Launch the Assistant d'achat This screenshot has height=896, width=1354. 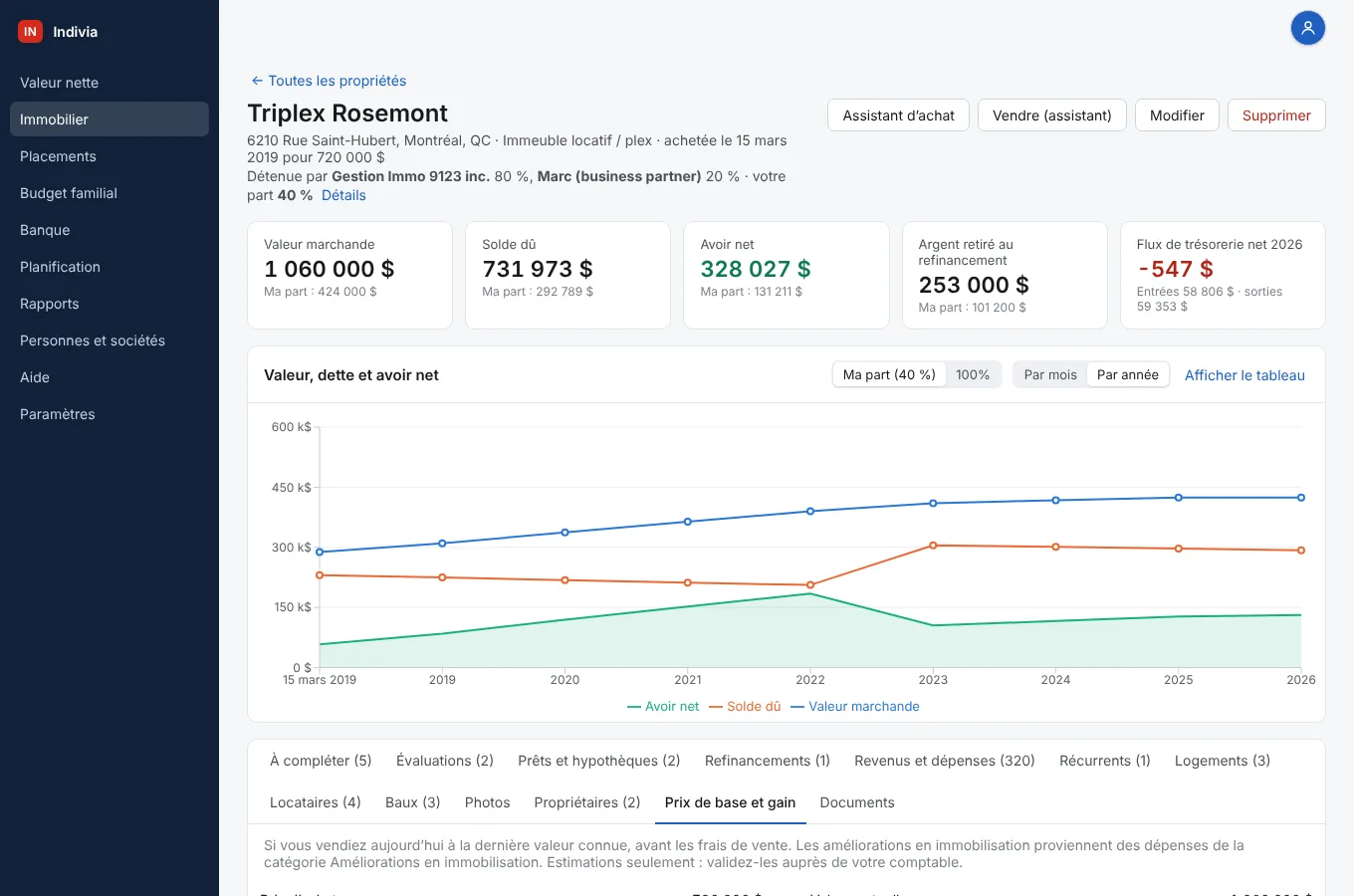[899, 115]
